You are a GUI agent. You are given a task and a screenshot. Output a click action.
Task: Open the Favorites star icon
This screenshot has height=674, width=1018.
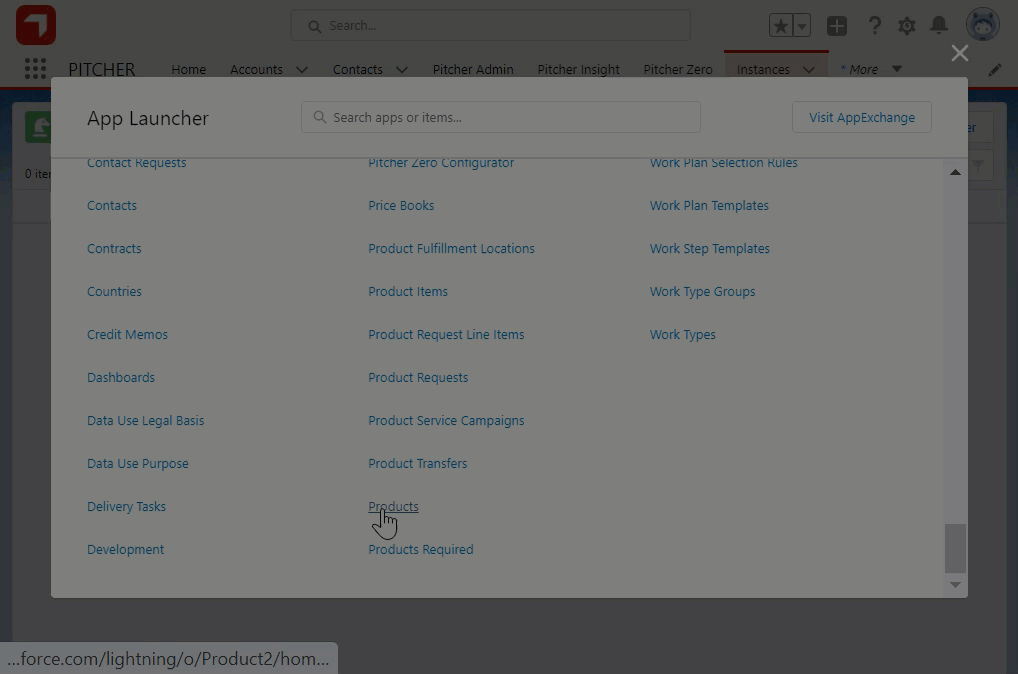780,26
